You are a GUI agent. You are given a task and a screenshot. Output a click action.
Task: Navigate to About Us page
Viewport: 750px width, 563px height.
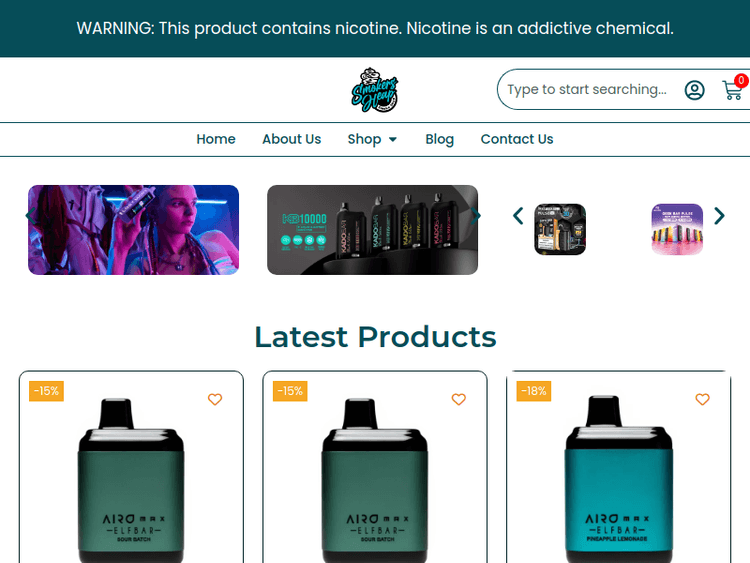(x=292, y=139)
